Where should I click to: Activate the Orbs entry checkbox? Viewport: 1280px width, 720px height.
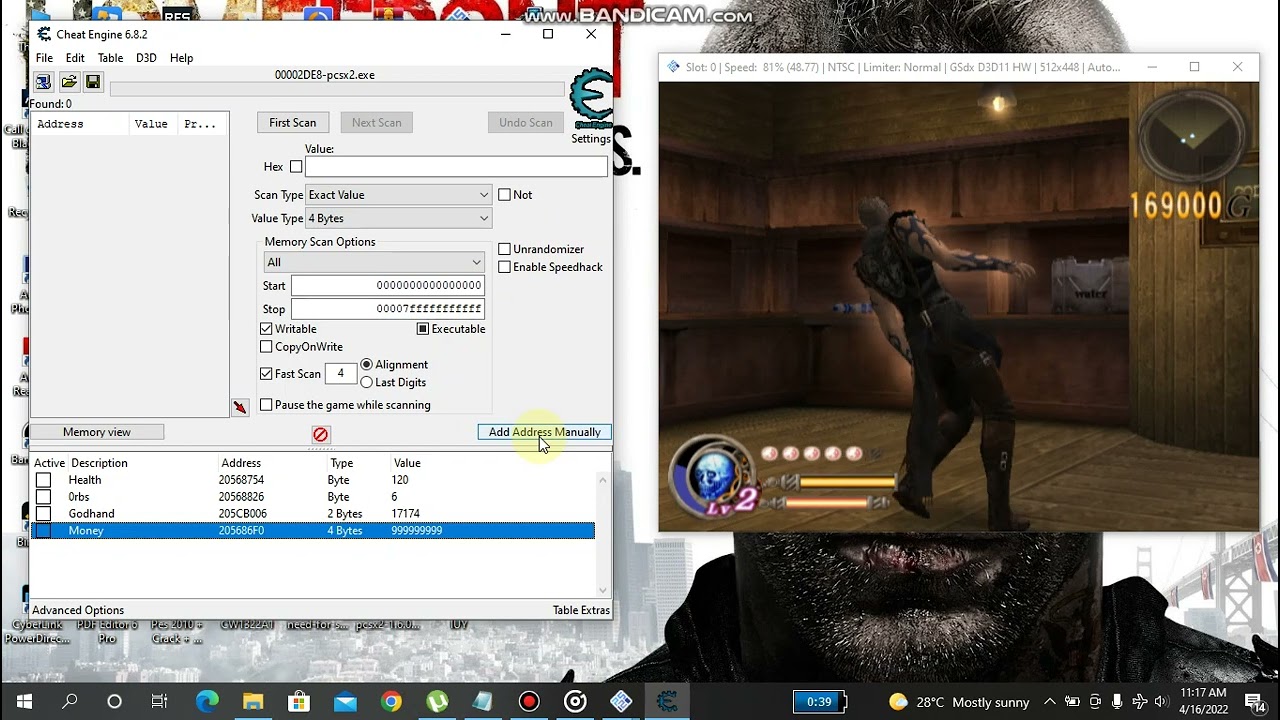43,497
